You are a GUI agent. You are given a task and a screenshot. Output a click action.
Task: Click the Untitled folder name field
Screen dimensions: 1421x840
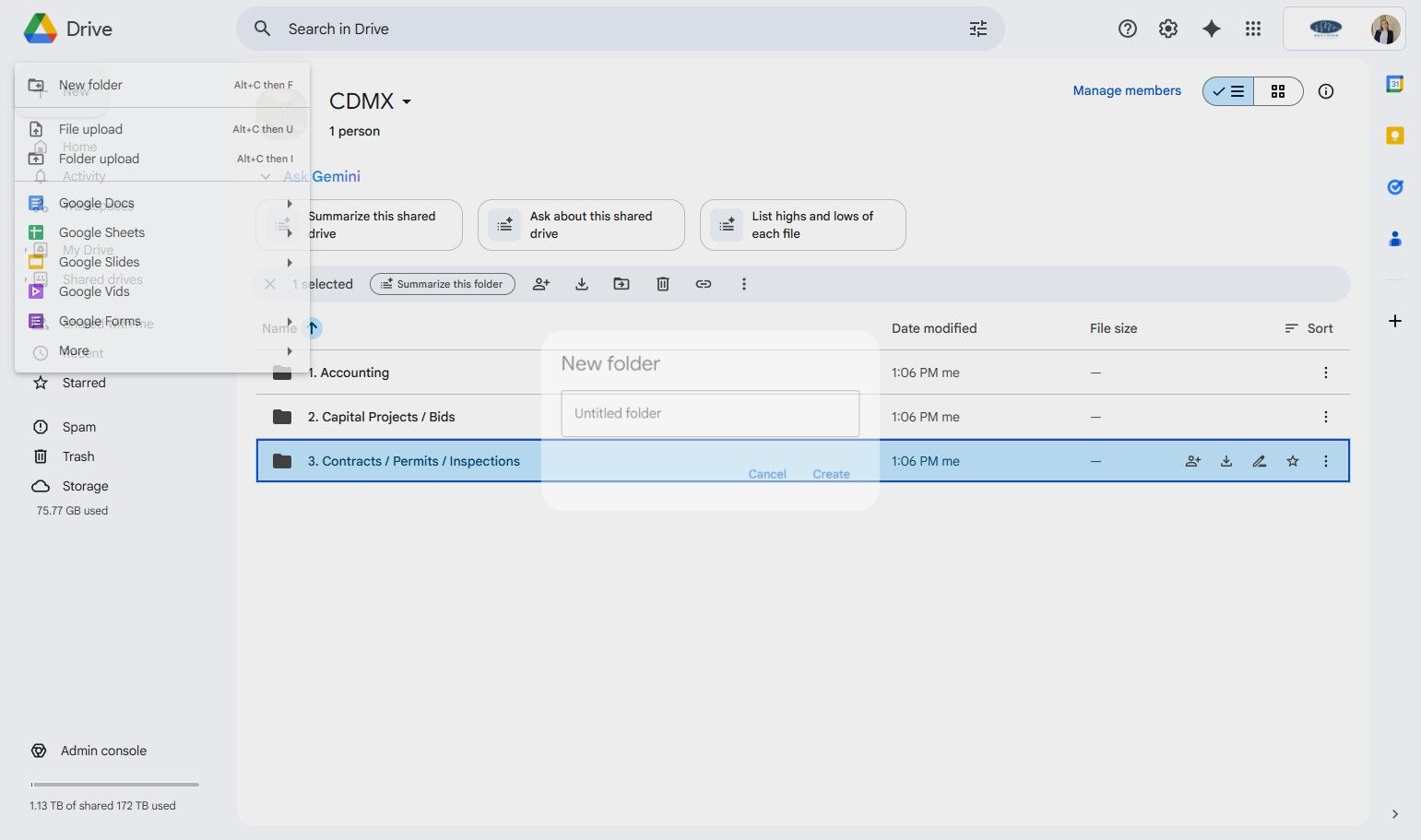[x=709, y=413]
